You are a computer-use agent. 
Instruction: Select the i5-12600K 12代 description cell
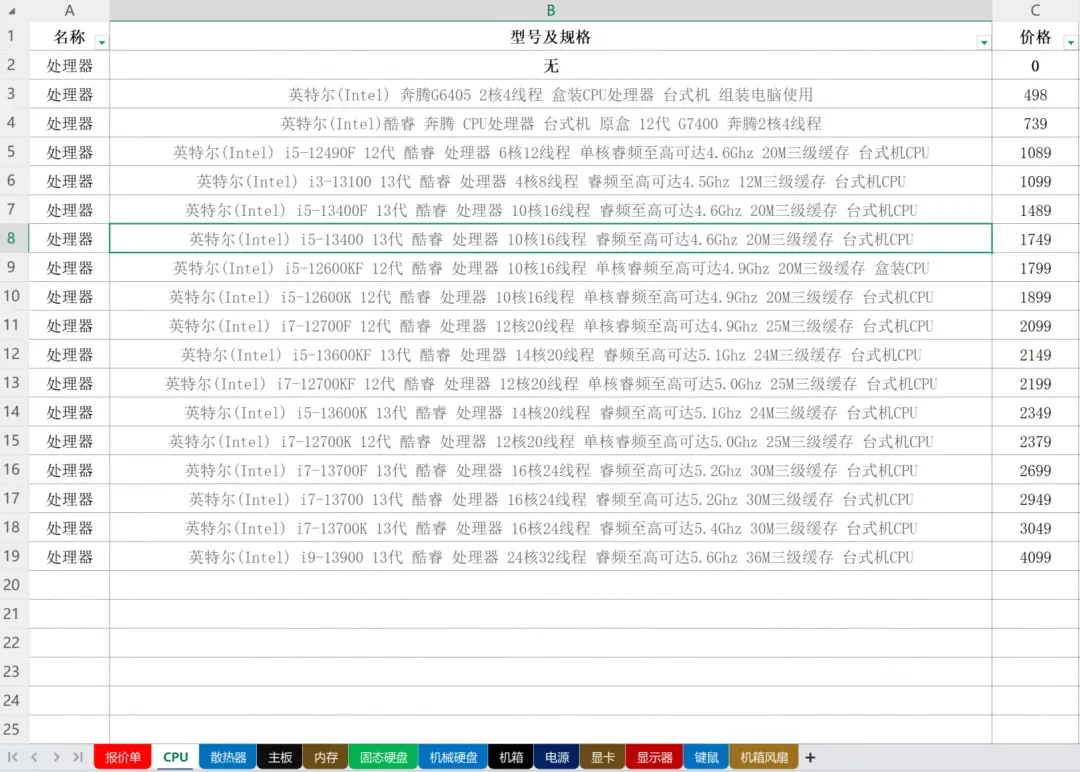[550, 297]
